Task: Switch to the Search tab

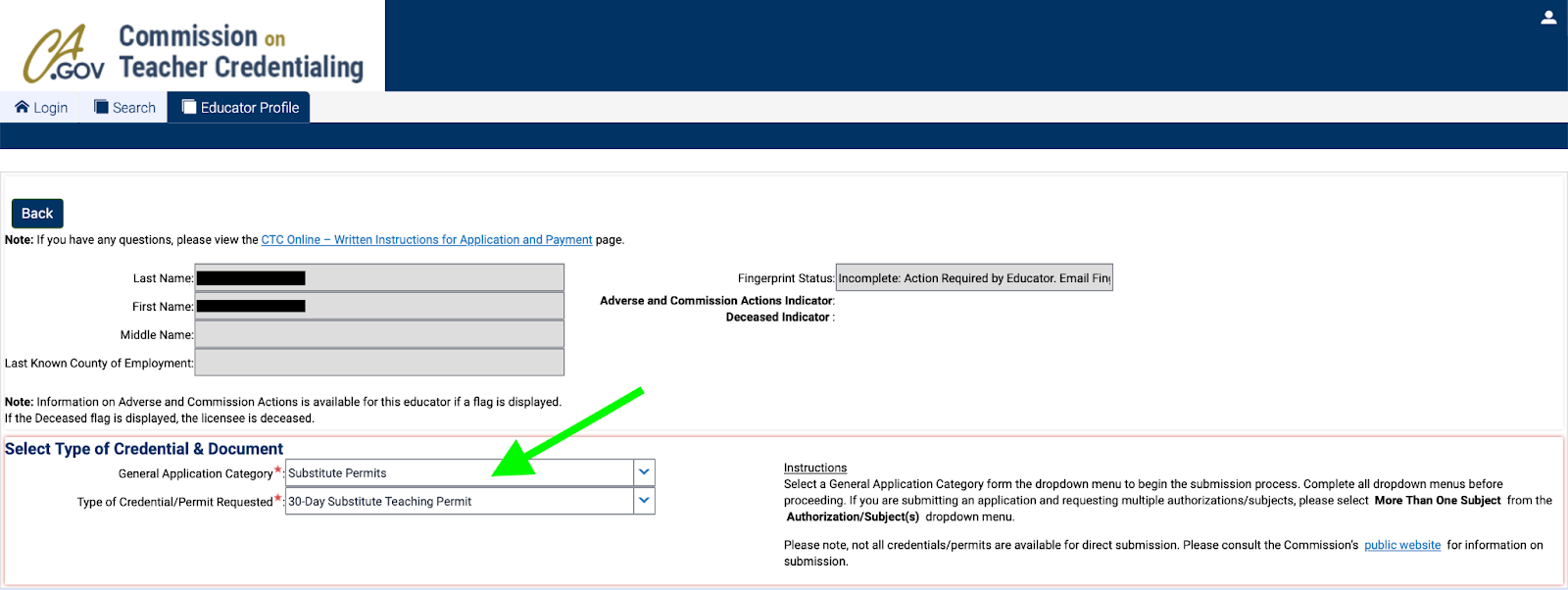Action: click(x=124, y=107)
